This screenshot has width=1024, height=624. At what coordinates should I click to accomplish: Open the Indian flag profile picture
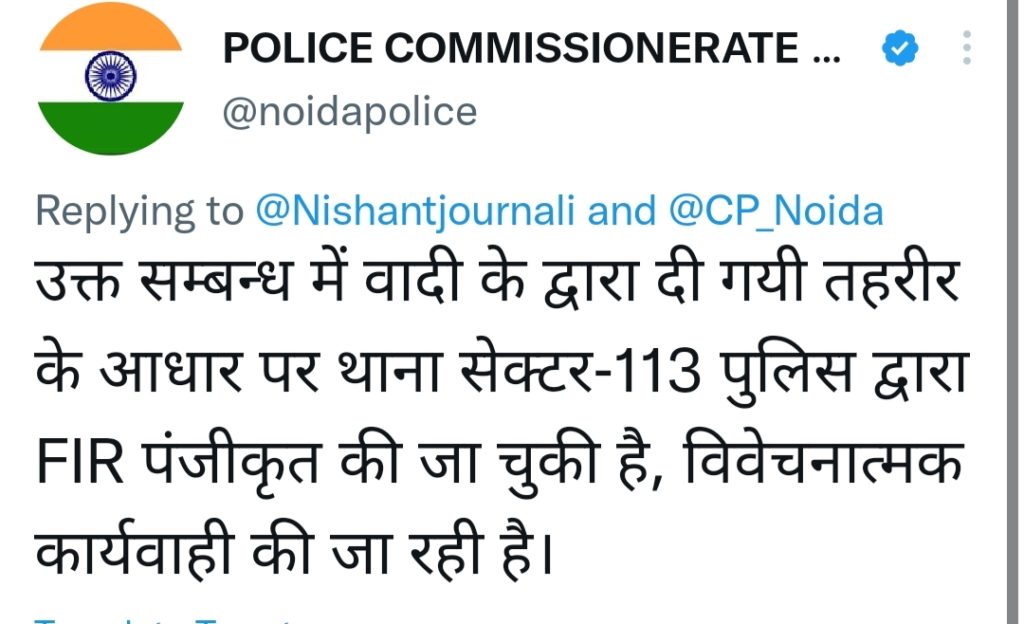110,78
